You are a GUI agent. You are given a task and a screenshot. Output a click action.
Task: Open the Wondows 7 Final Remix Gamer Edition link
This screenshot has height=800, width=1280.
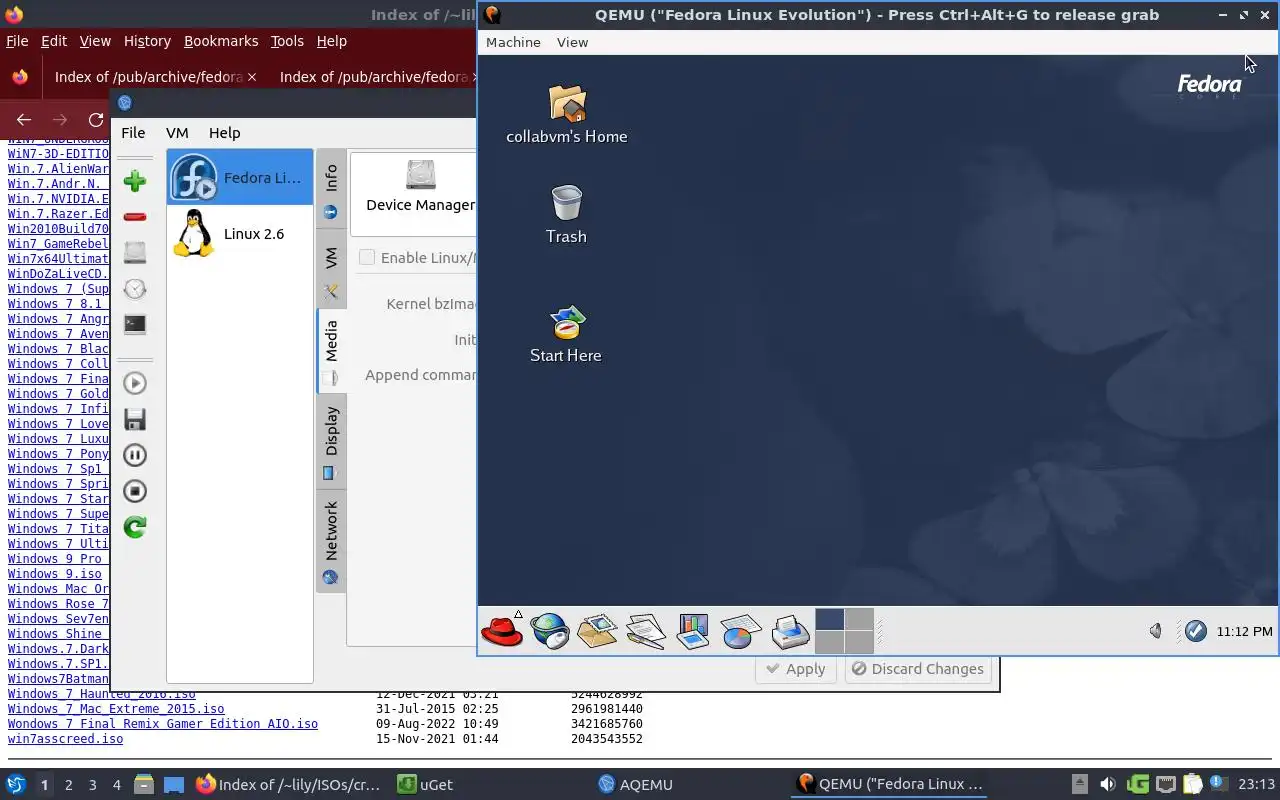click(x=163, y=724)
